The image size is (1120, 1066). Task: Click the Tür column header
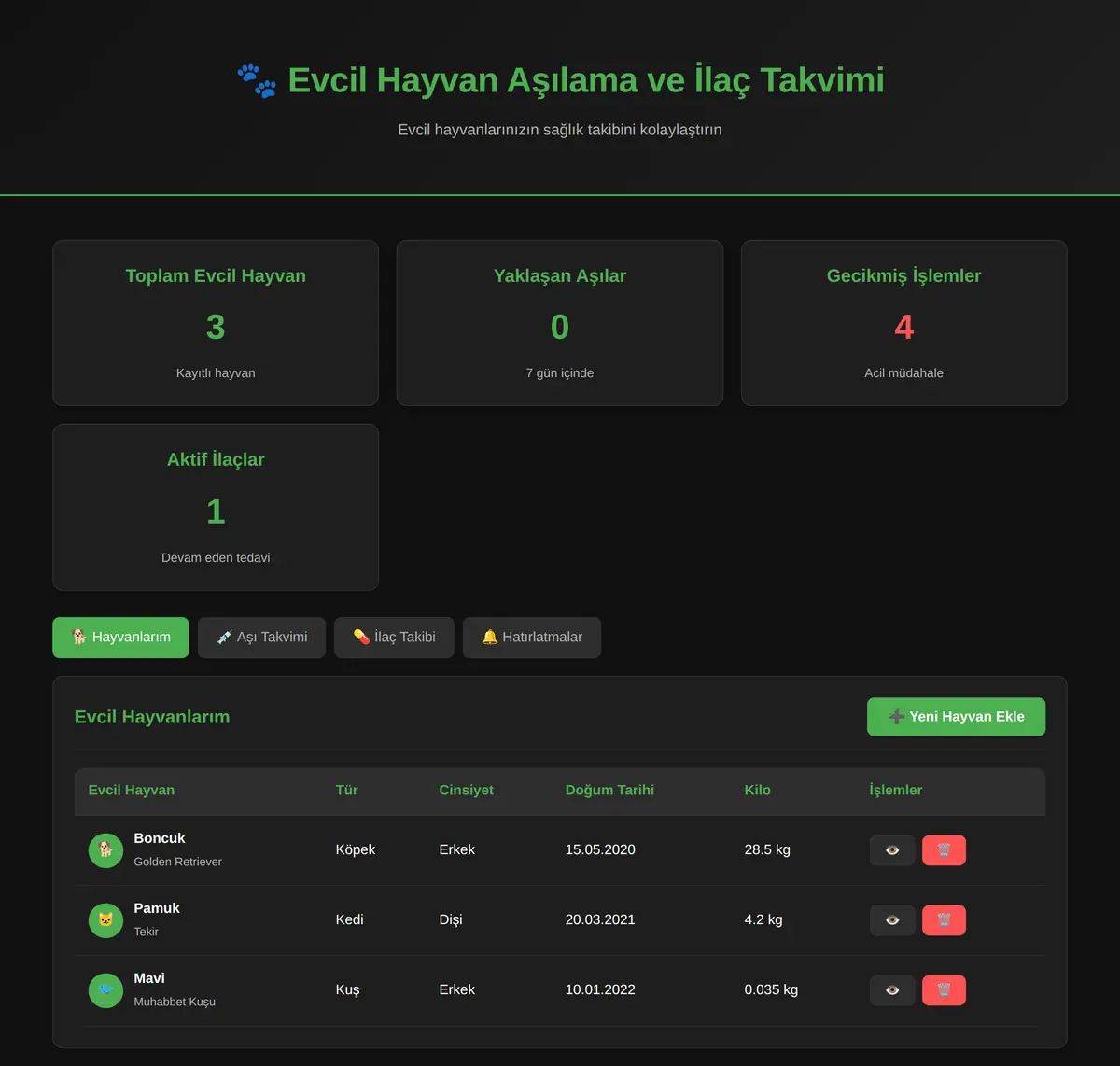[347, 790]
